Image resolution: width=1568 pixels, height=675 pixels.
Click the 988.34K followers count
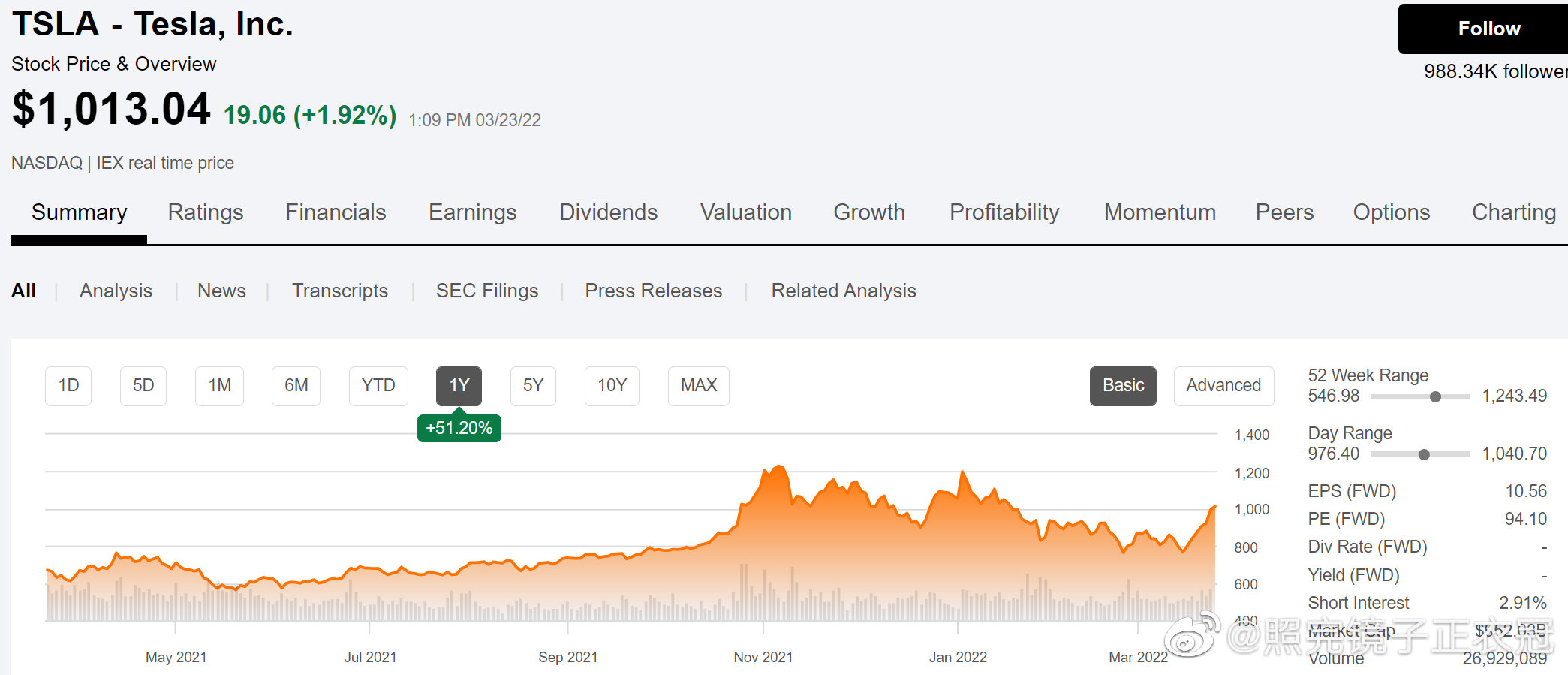point(1496,71)
